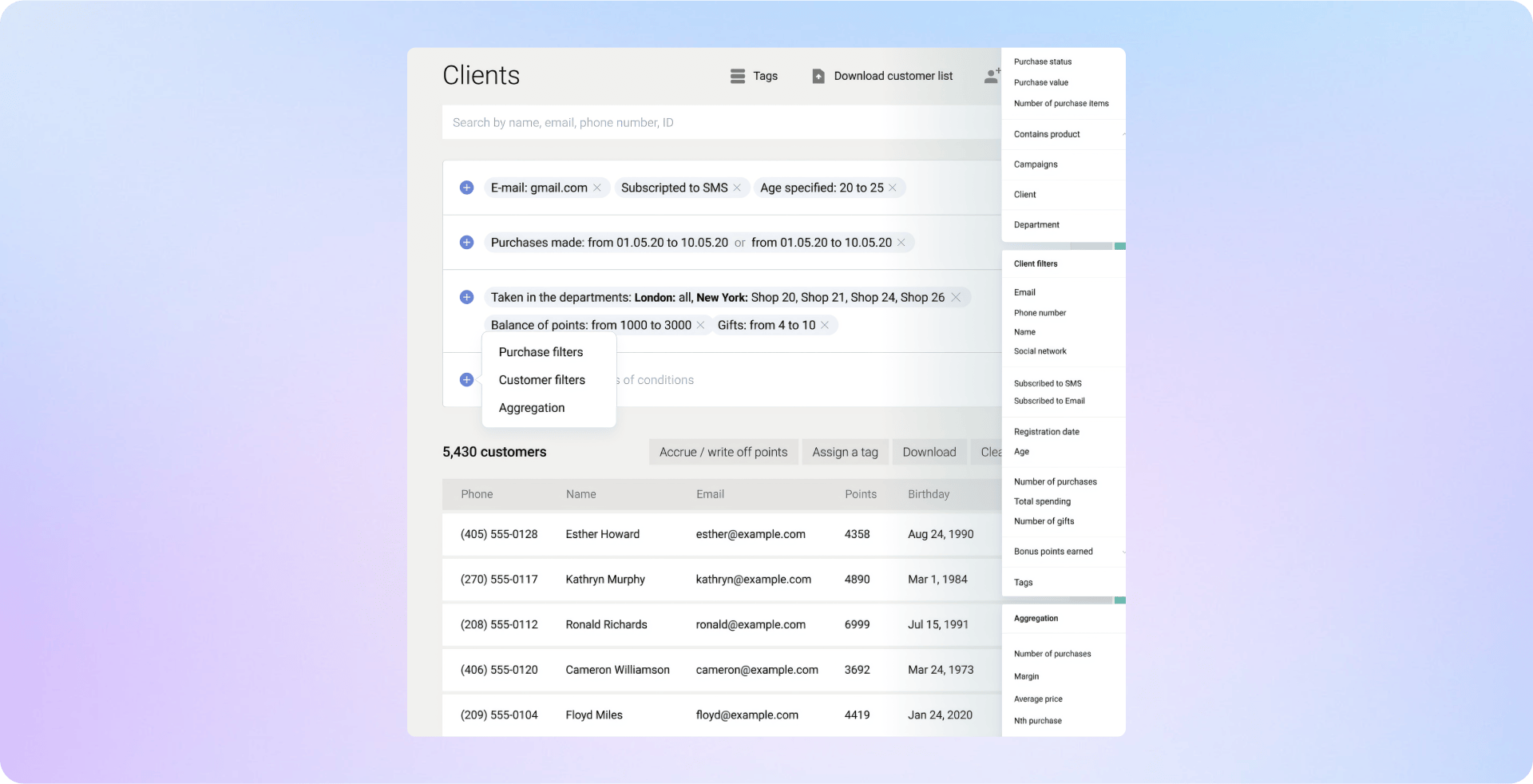The height and width of the screenshot is (784, 1533).
Task: Click plus icon beside Purchases made filter
Action: (467, 243)
